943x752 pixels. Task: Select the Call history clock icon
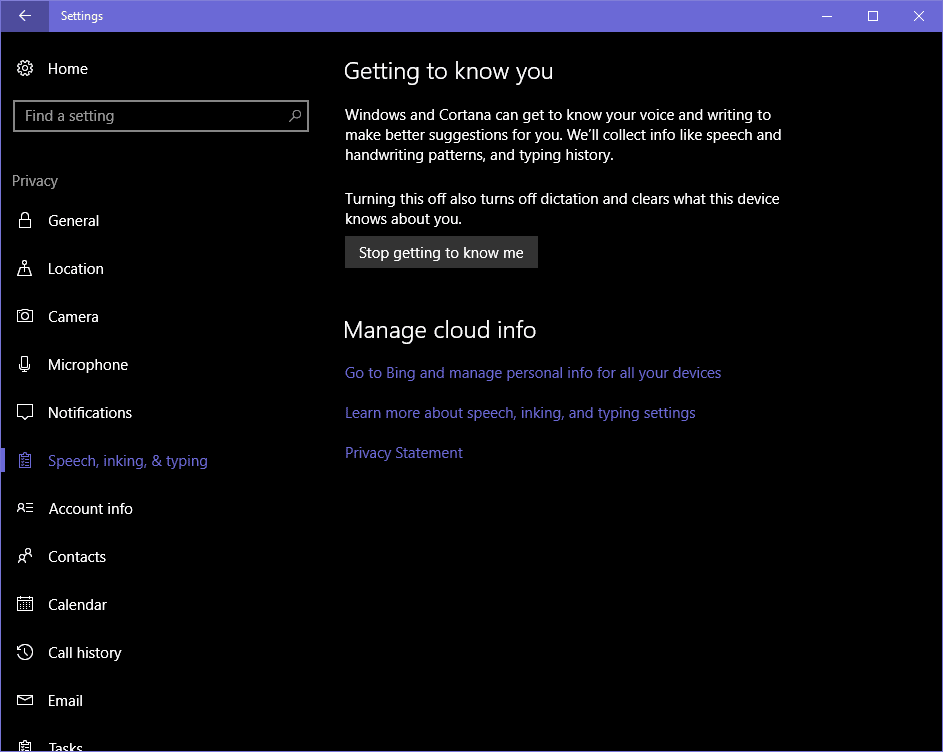(x=24, y=652)
